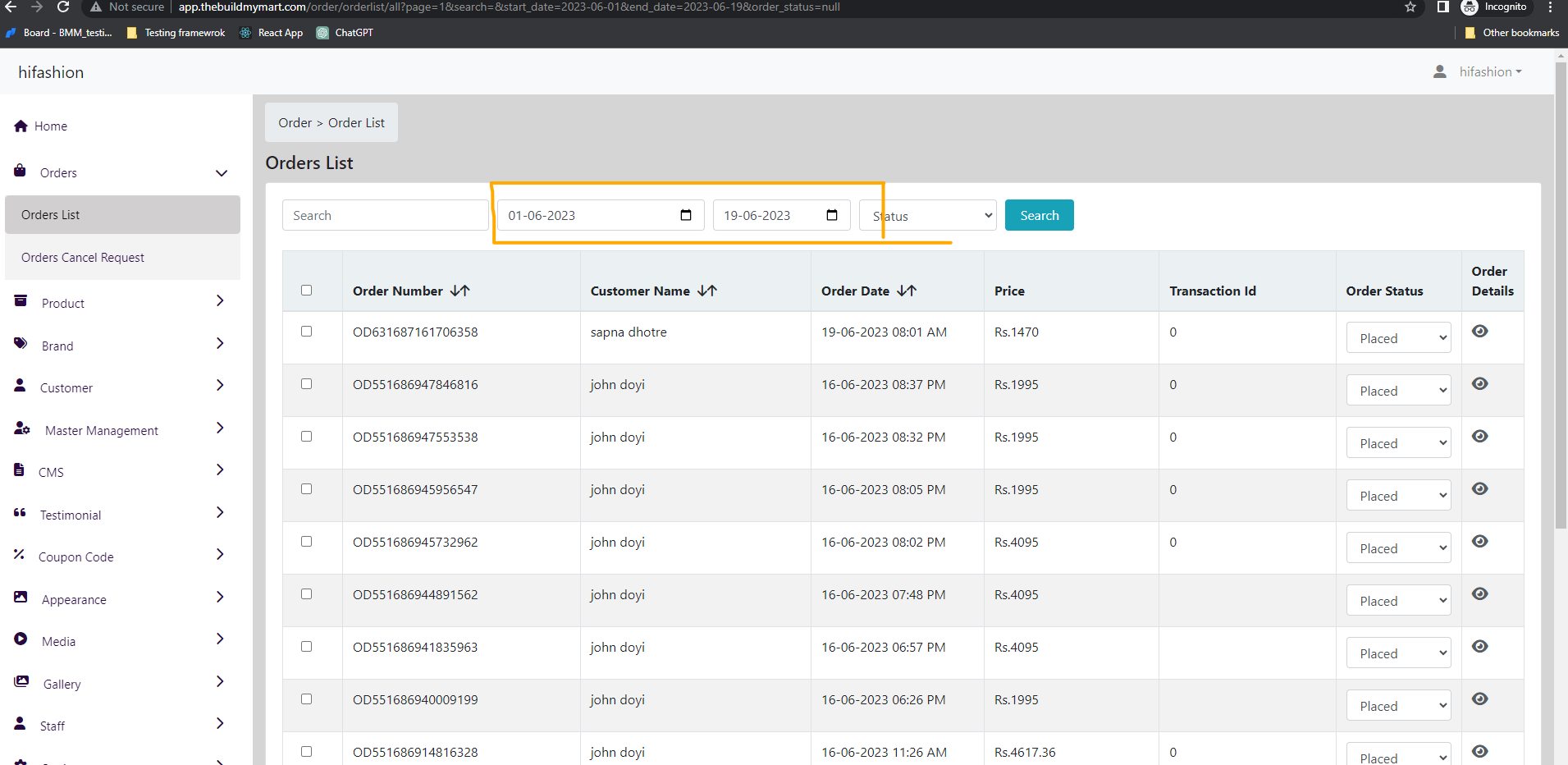Click the hifashion user avatar icon

tap(1440, 72)
